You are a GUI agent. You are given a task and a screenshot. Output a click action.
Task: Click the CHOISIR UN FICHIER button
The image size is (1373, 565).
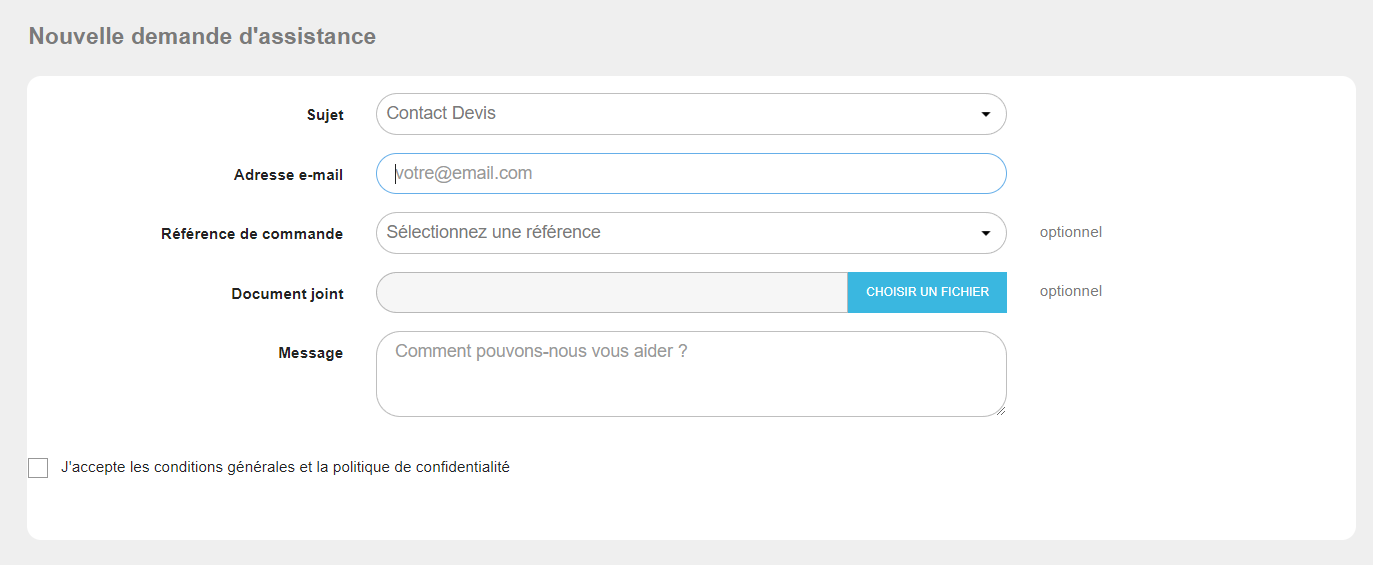click(x=927, y=292)
